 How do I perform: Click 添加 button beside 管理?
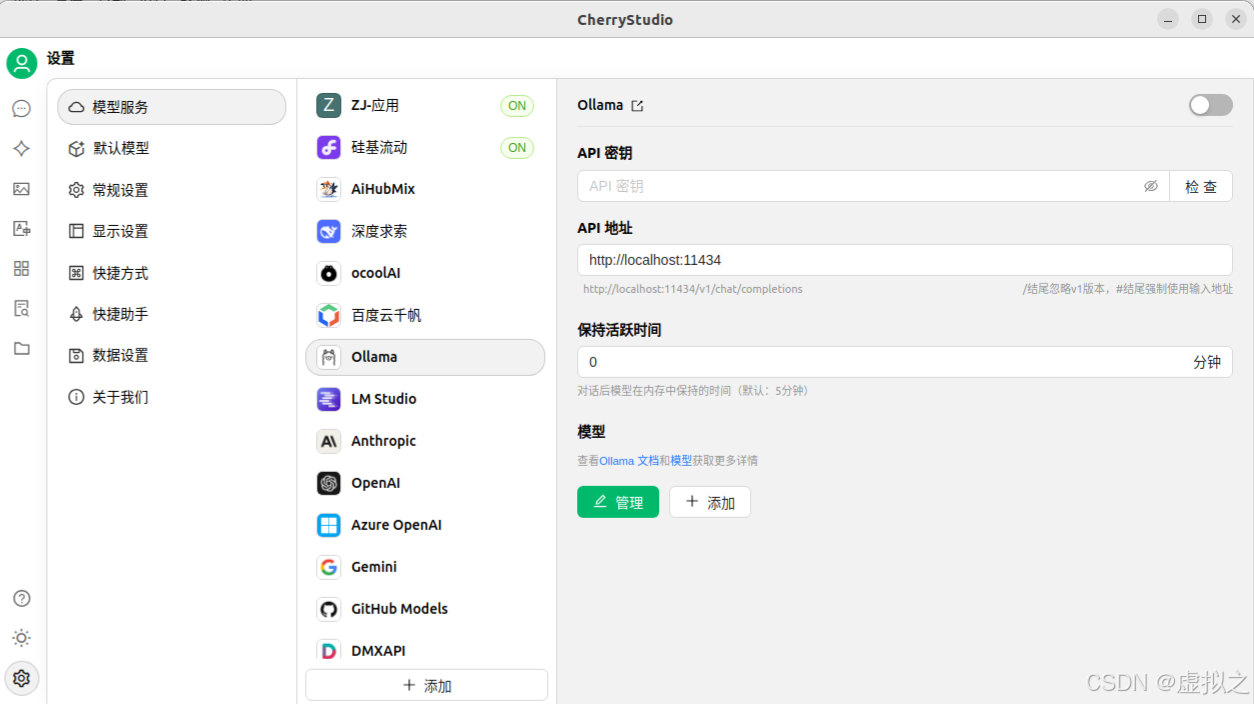tap(710, 502)
